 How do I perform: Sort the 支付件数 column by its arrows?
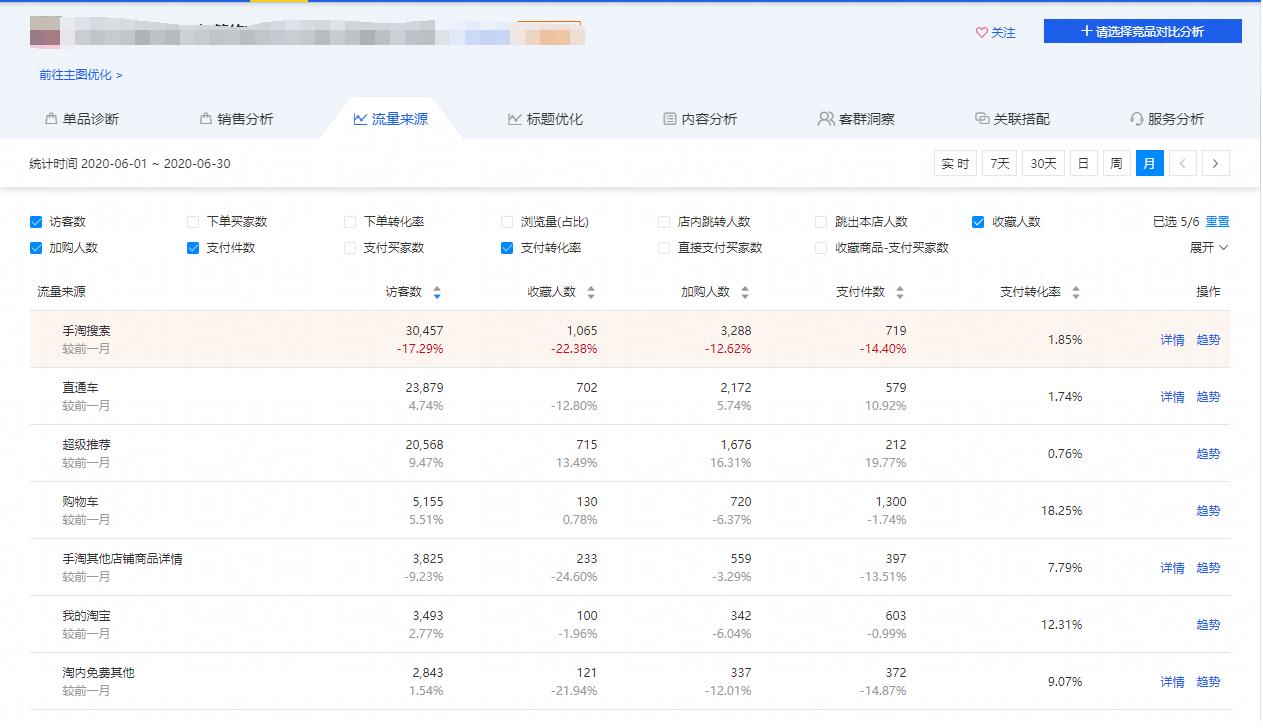(x=900, y=292)
